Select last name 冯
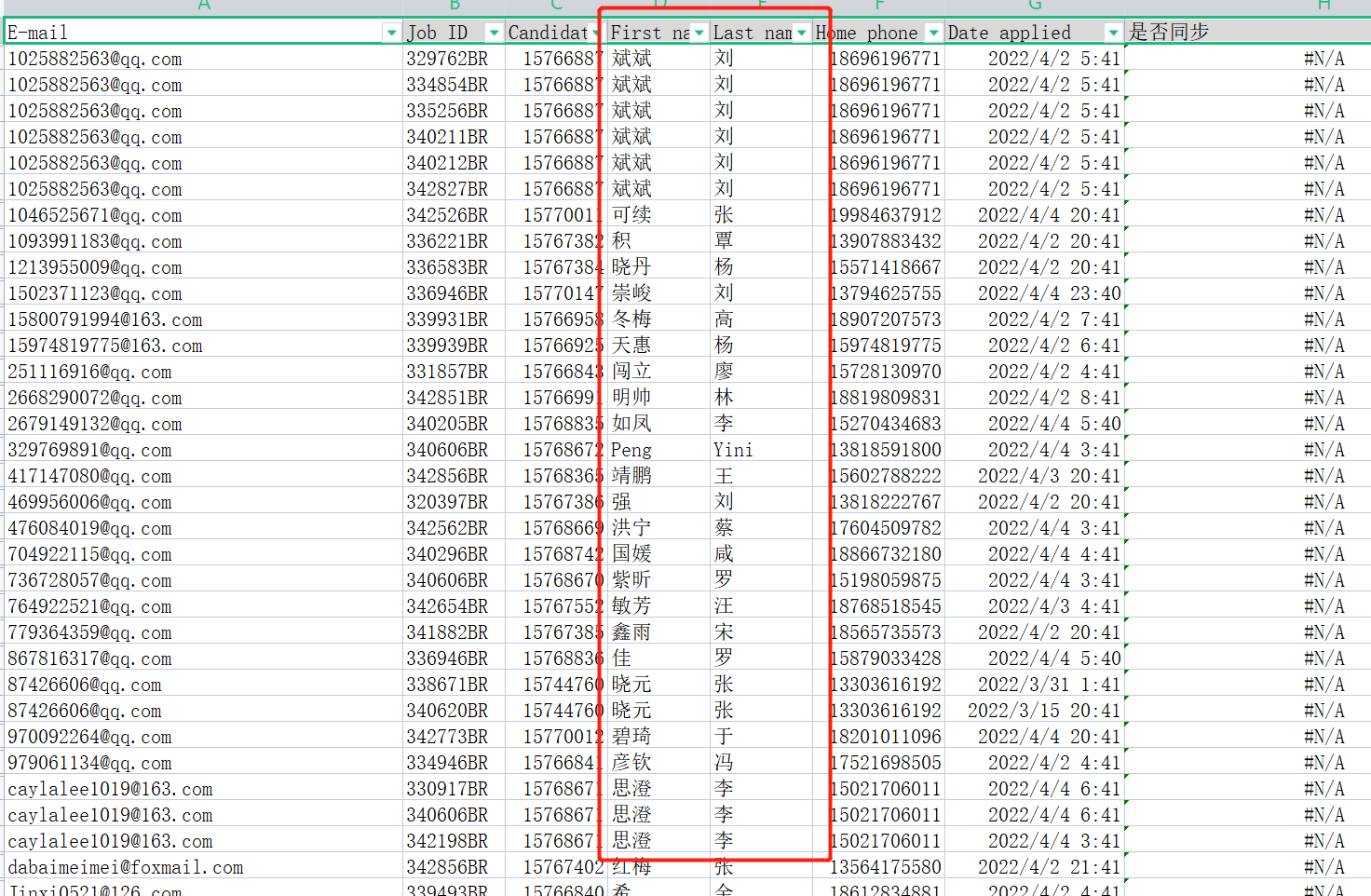The width and height of the screenshot is (1371, 896). click(x=724, y=763)
